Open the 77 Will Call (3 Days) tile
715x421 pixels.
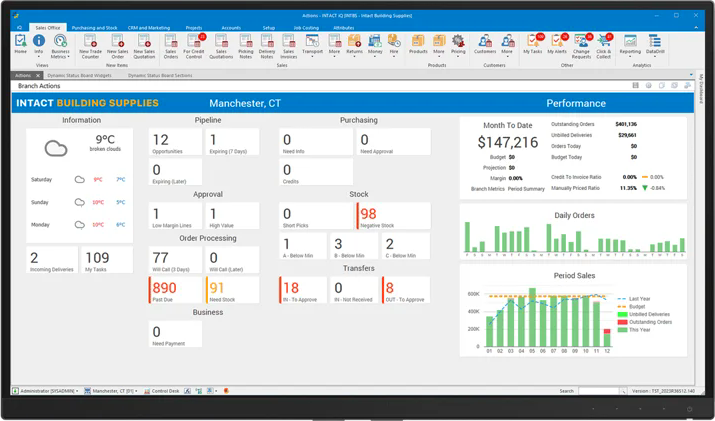point(175,260)
